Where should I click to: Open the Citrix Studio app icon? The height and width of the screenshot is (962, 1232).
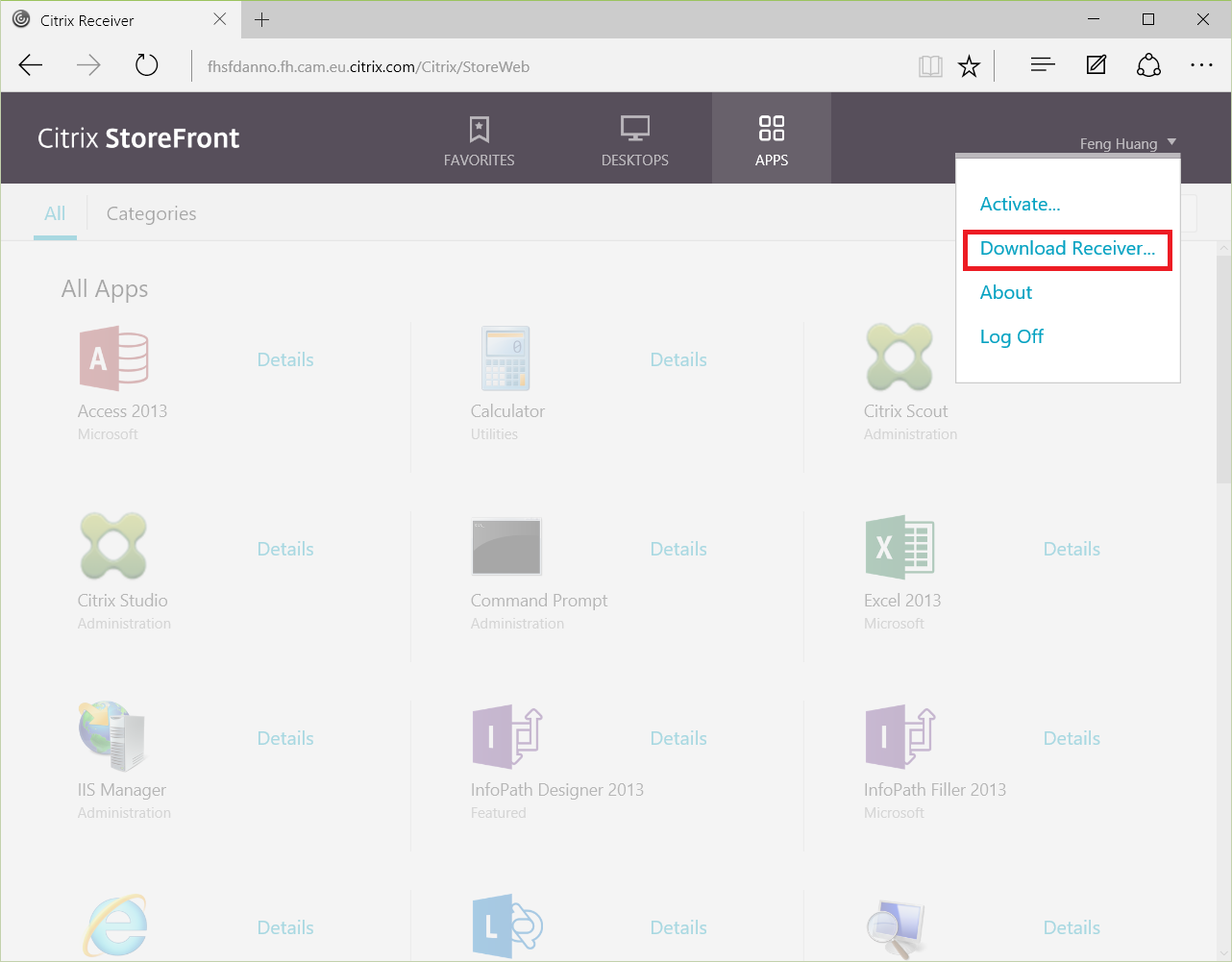[113, 546]
